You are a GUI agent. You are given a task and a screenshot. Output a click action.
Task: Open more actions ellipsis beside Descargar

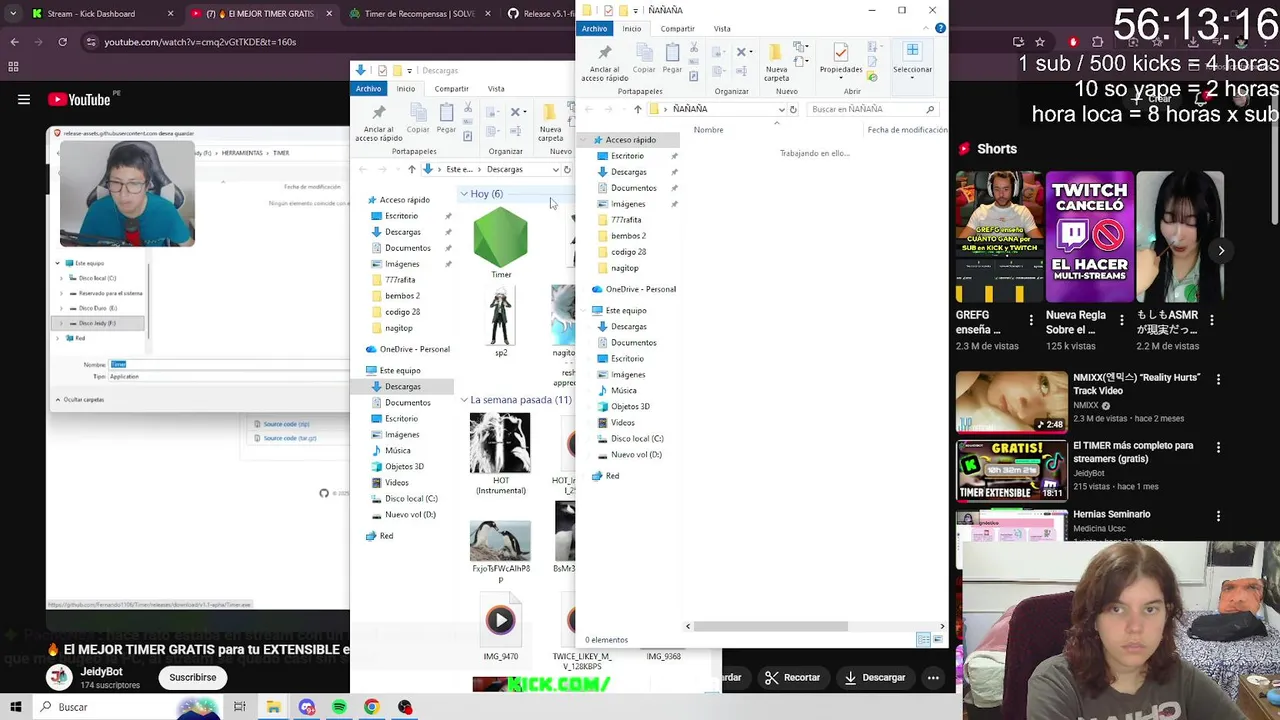pyautogui.click(x=933, y=677)
